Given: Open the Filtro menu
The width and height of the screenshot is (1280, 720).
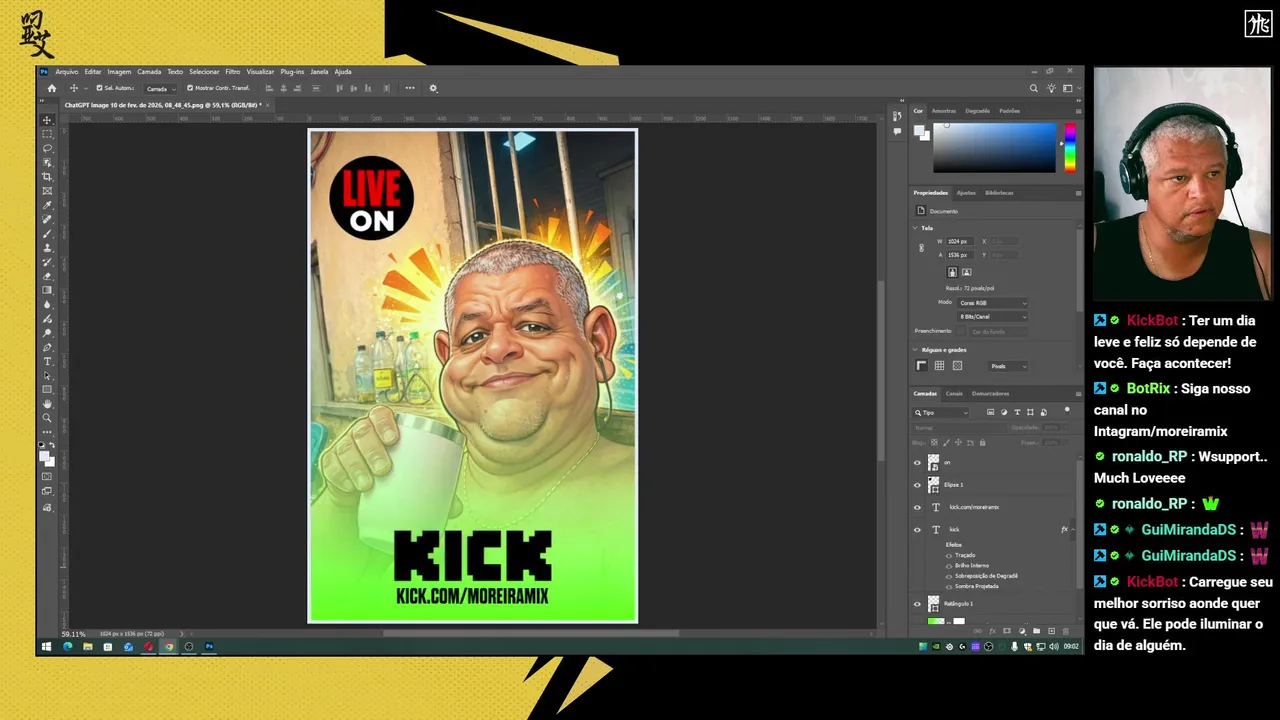Looking at the screenshot, I should [x=232, y=72].
